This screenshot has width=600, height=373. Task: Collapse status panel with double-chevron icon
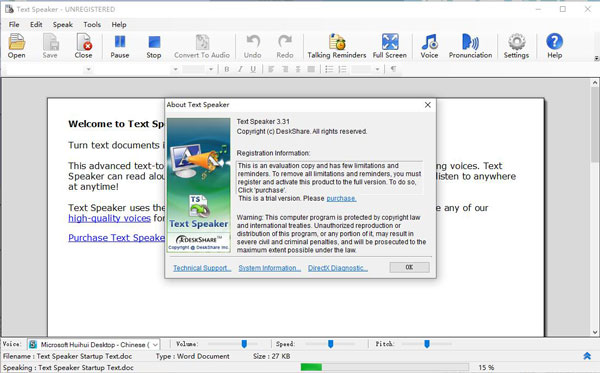587,356
